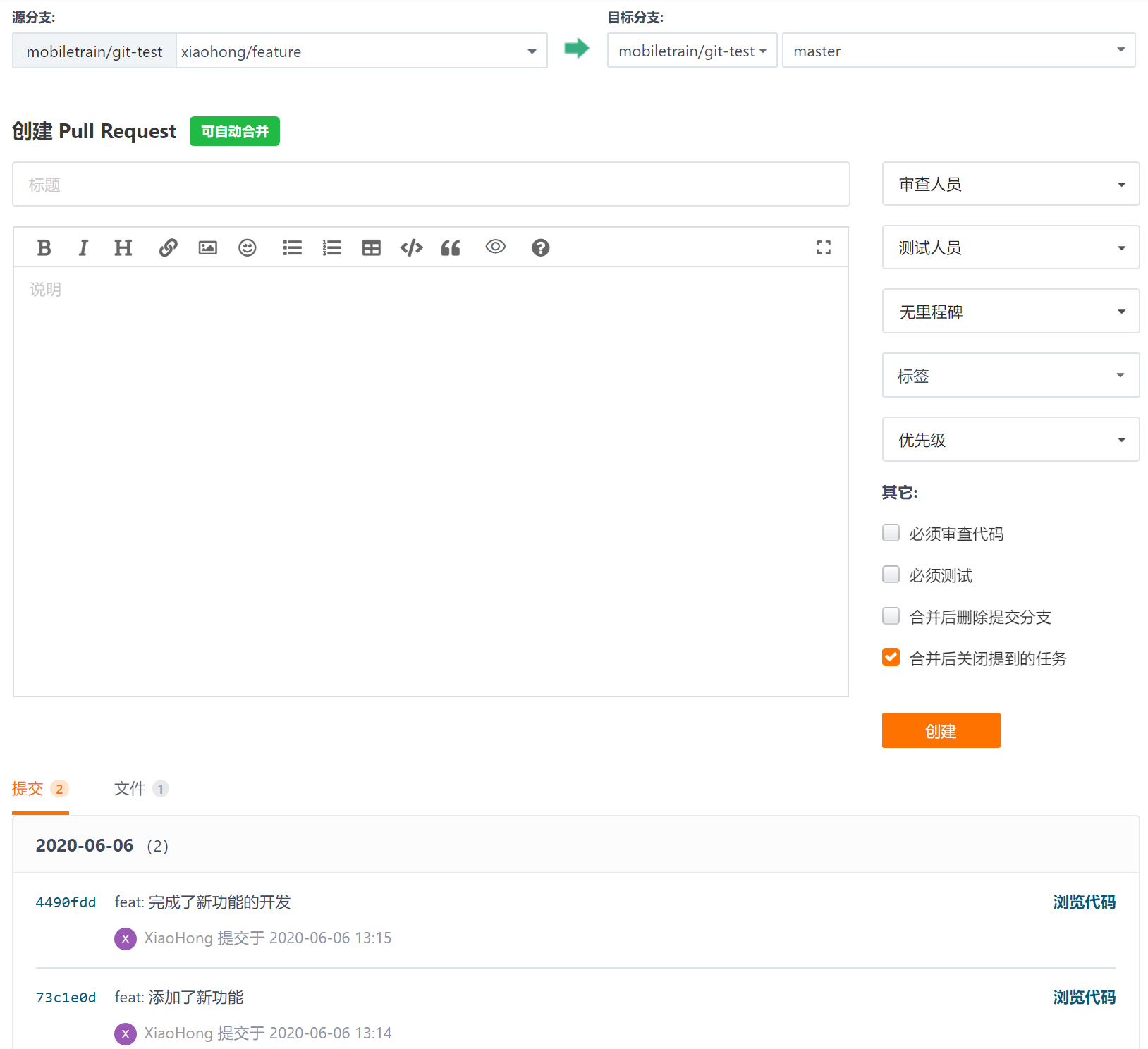
Task: Expand the 优先级 dropdown
Action: tap(1010, 440)
